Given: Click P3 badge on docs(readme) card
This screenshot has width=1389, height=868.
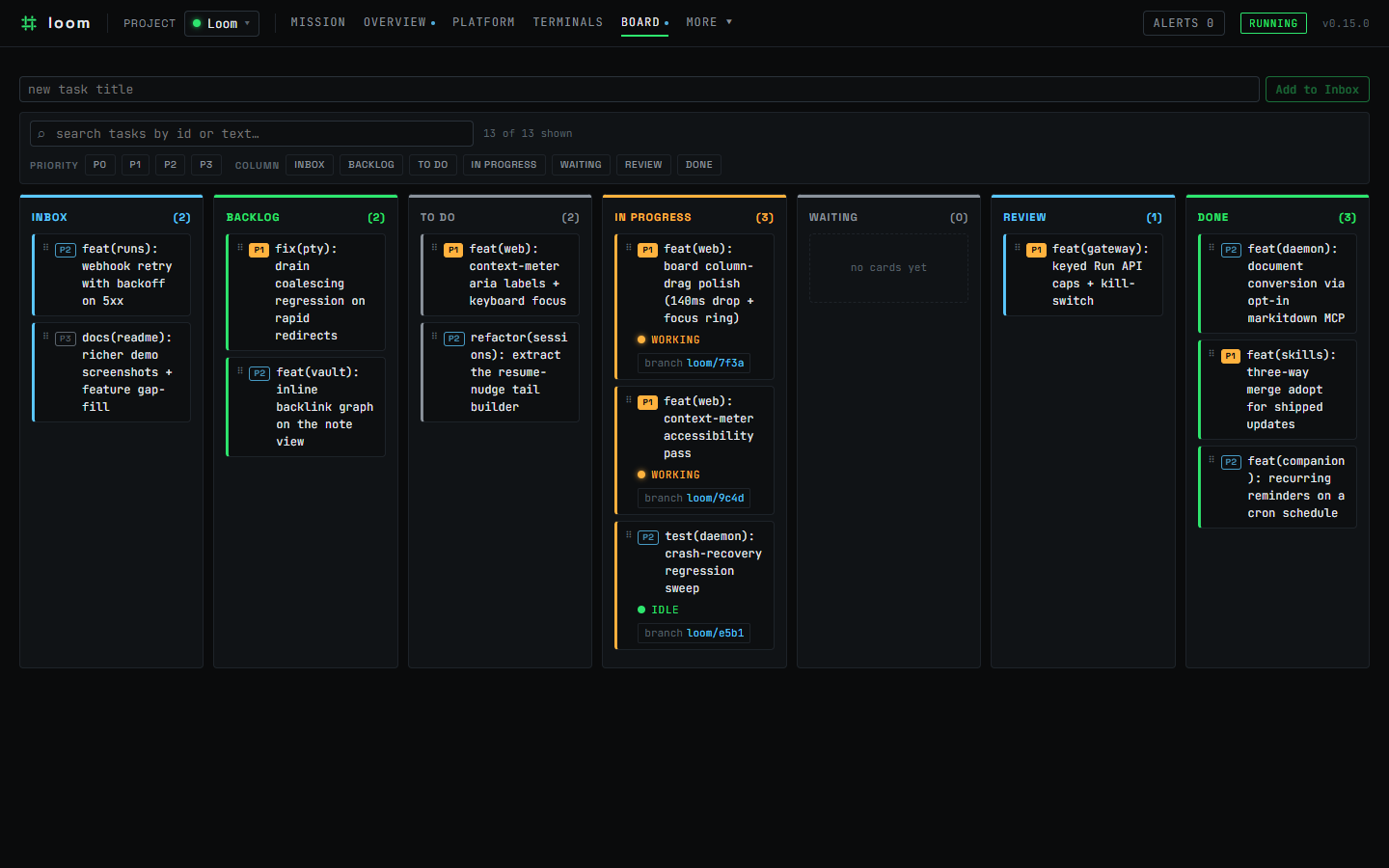Looking at the screenshot, I should pos(66,339).
